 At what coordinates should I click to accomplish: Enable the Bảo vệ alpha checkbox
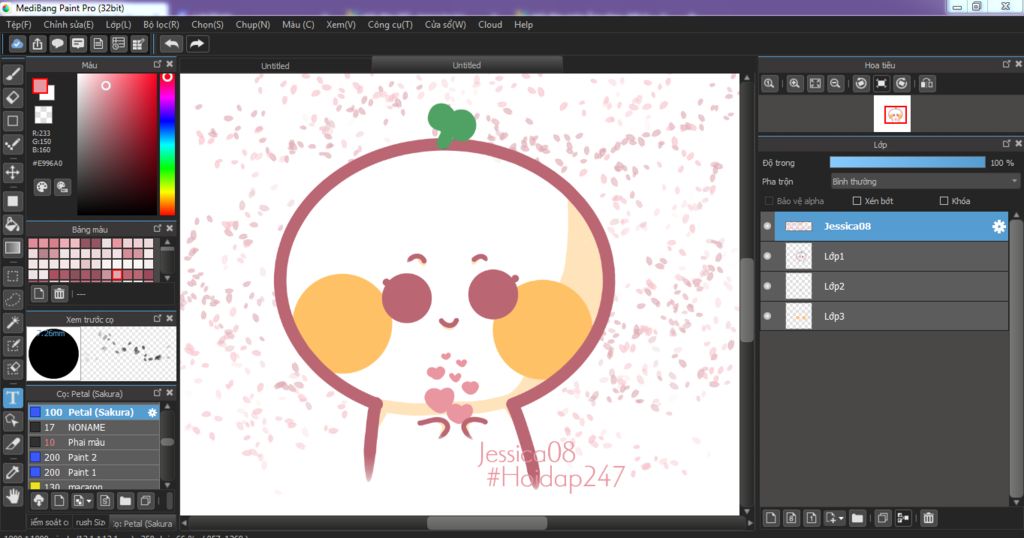(769, 201)
